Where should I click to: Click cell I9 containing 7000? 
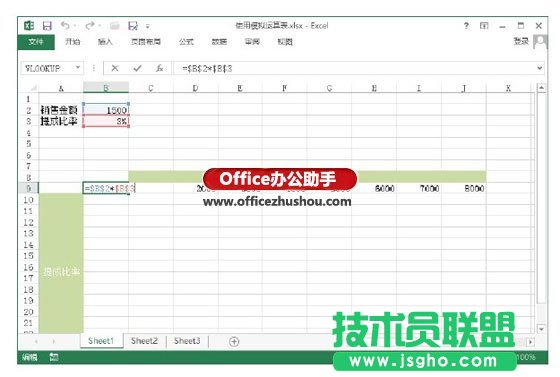point(419,188)
